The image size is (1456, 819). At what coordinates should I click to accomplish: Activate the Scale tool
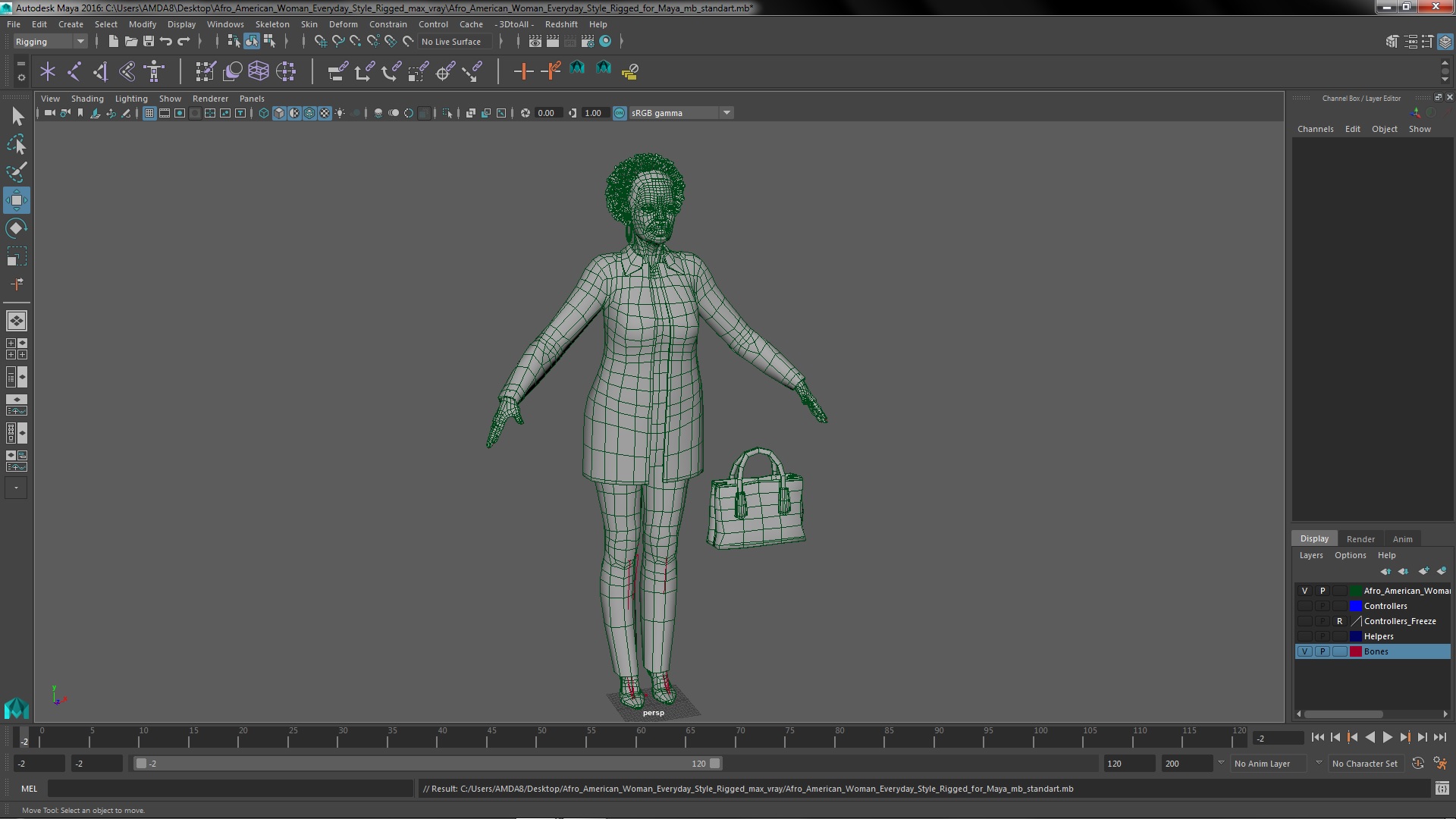pyautogui.click(x=17, y=256)
